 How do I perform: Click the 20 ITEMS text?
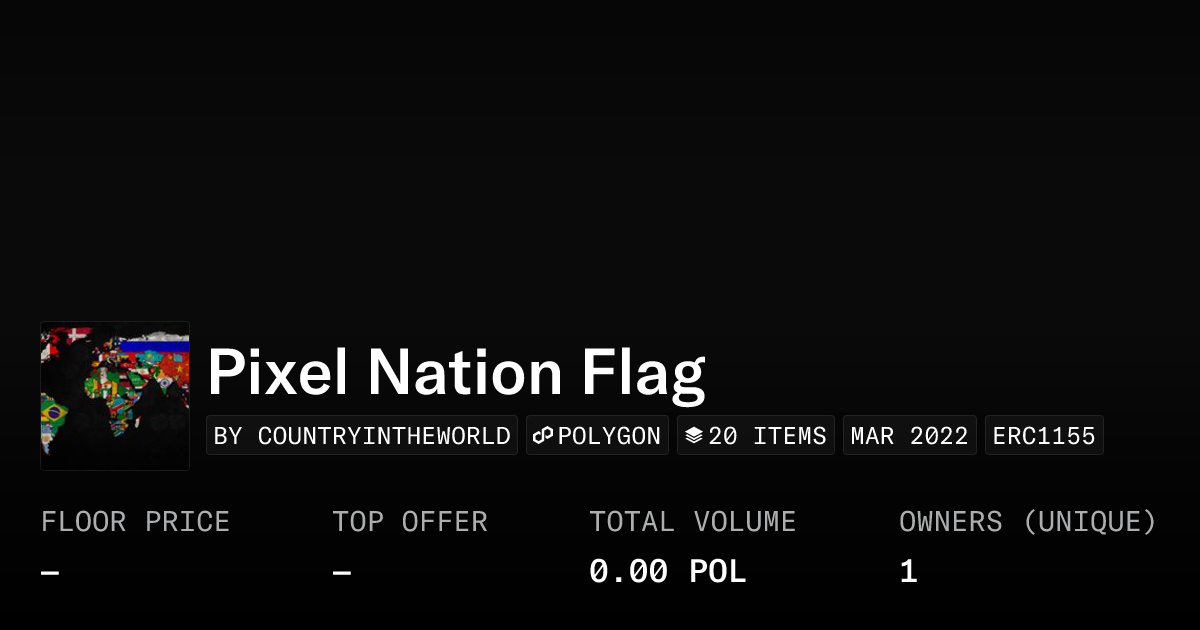(767, 436)
